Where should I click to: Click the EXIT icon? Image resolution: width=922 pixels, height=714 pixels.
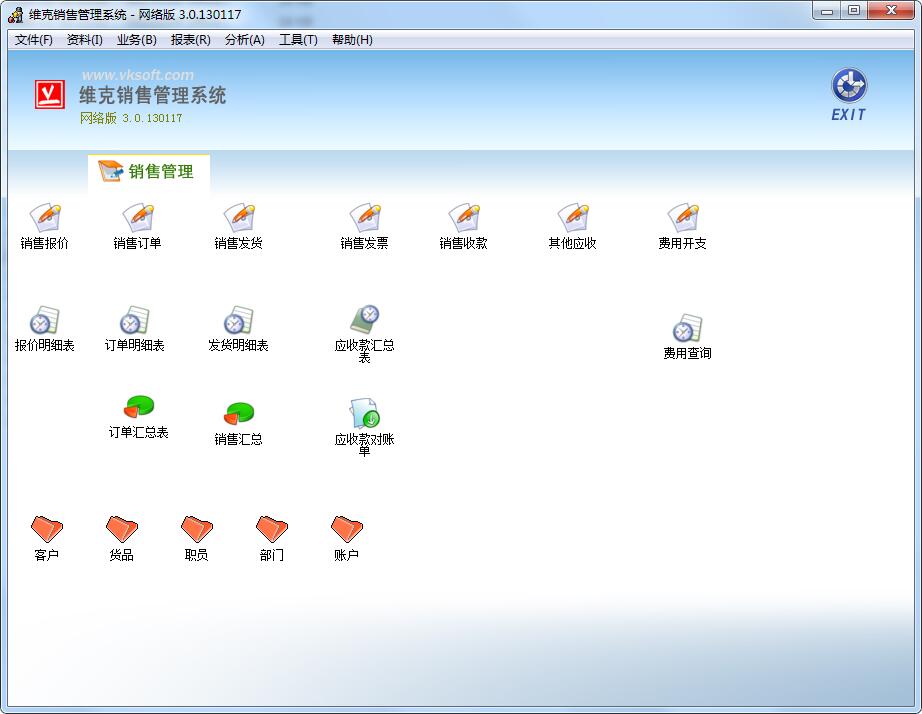(x=848, y=94)
